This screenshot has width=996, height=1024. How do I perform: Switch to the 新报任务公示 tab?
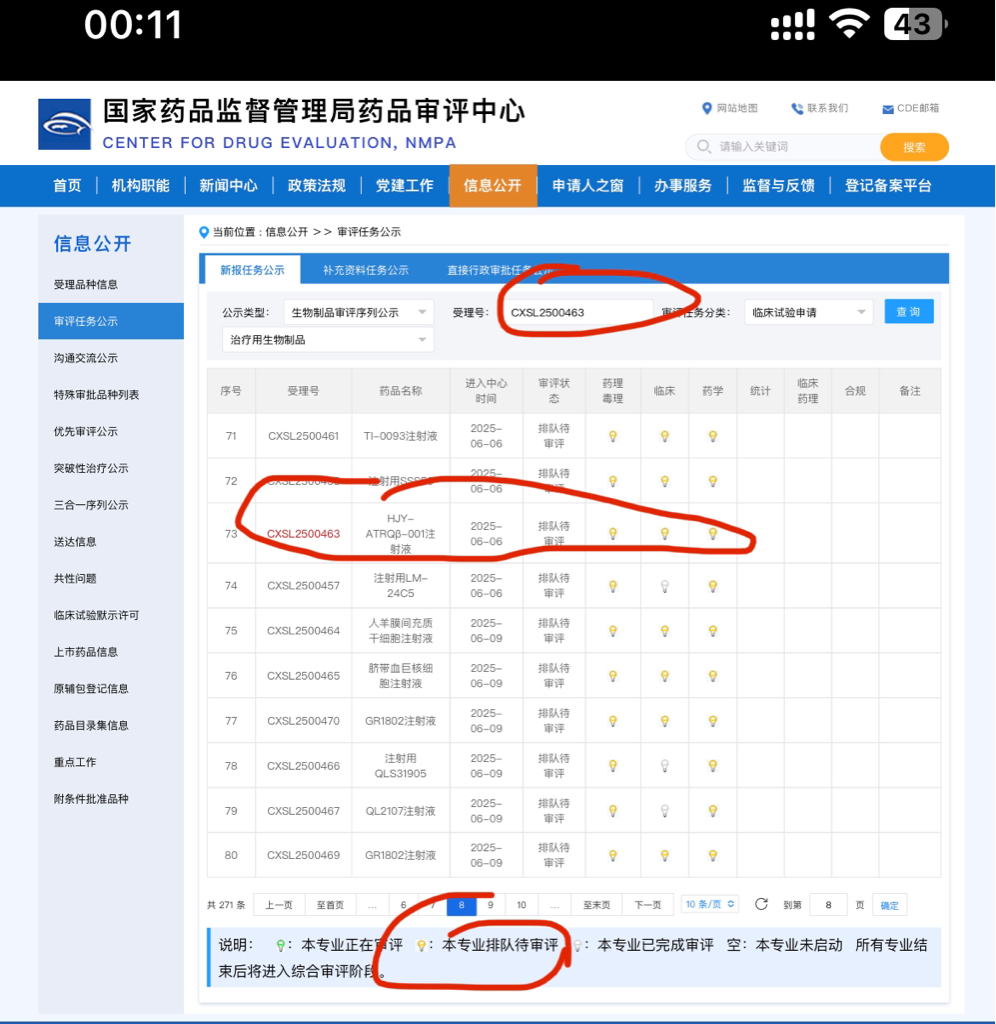pos(252,270)
